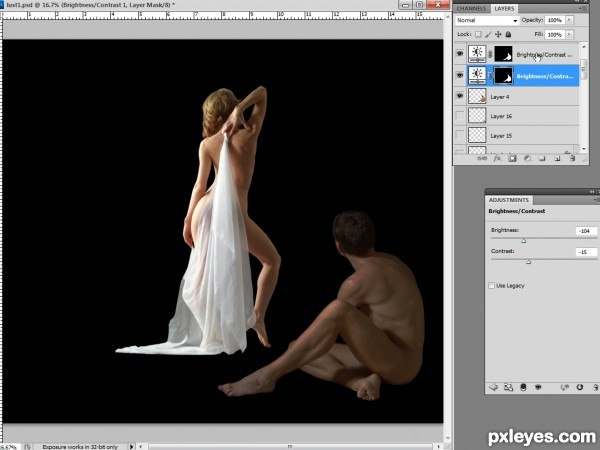Switch panel to expanded view icon
This screenshot has height=450, width=600.
[x=508, y=387]
